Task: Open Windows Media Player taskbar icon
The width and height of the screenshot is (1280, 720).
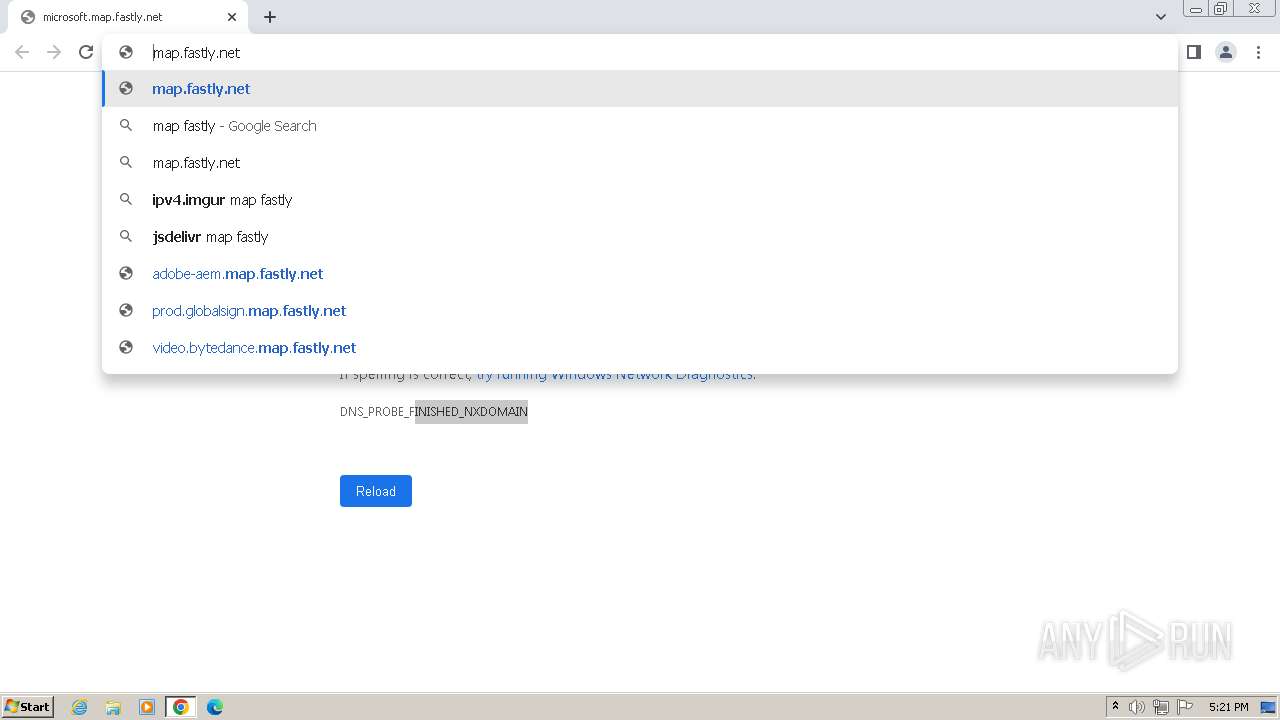Action: pos(147,707)
